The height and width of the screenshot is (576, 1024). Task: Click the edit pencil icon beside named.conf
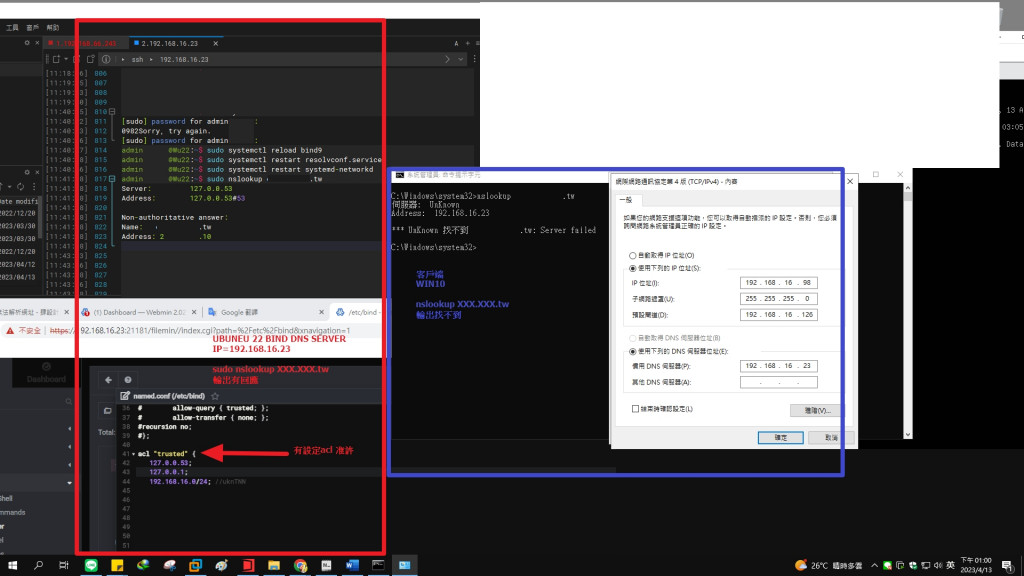coord(125,396)
